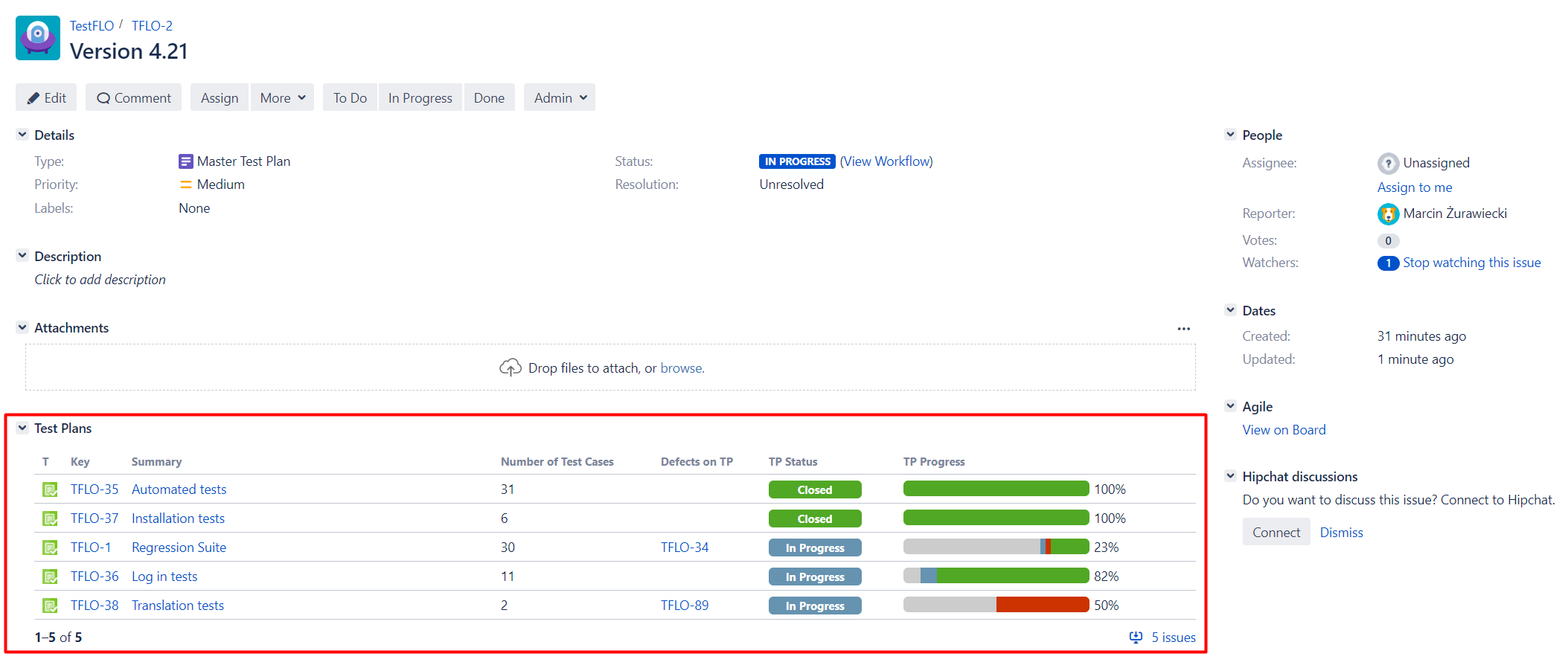1568x671 pixels.
Task: Open the attachments ellipsis options menu
Action: pyautogui.click(x=1184, y=328)
